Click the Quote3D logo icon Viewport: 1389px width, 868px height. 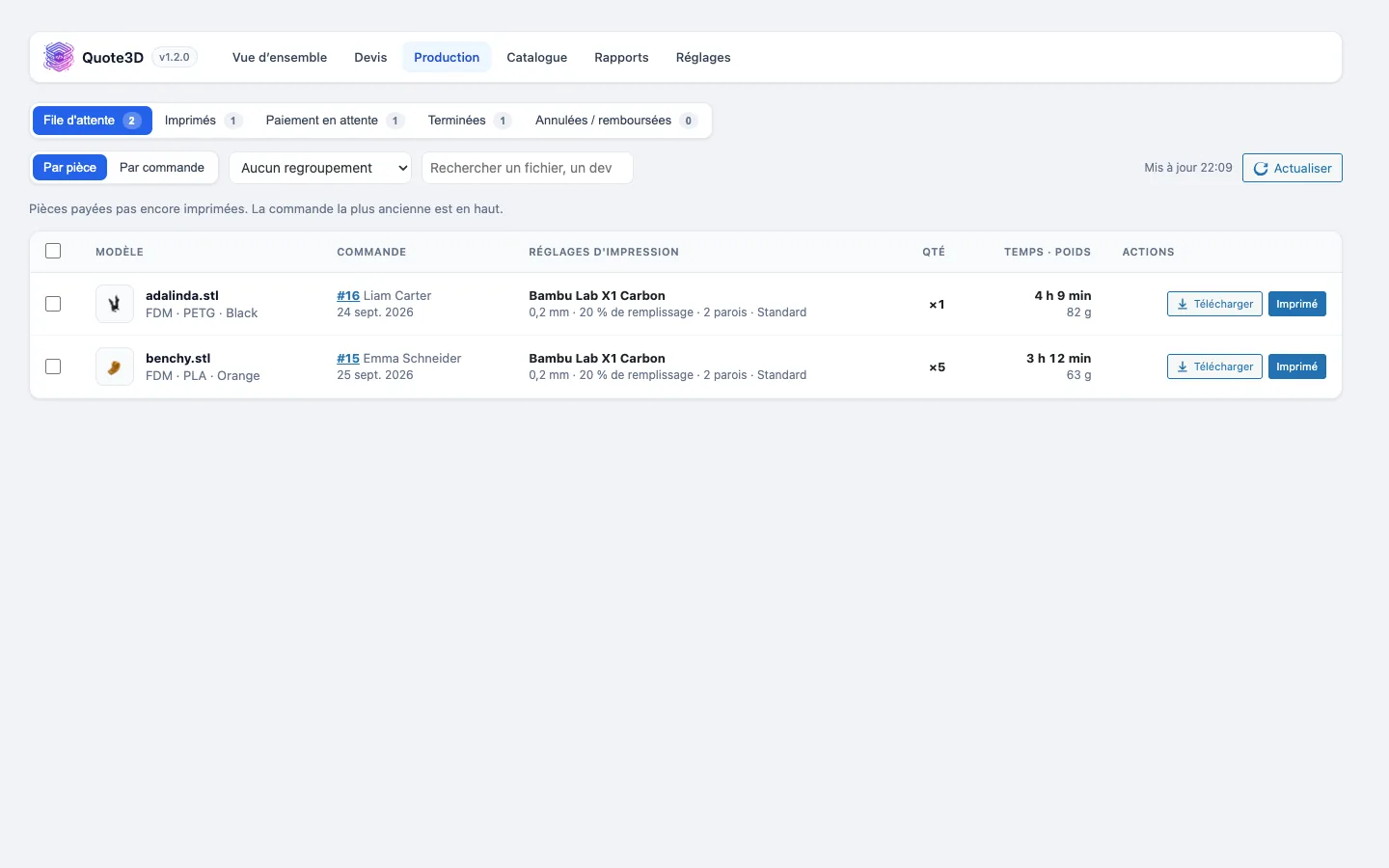[59, 57]
